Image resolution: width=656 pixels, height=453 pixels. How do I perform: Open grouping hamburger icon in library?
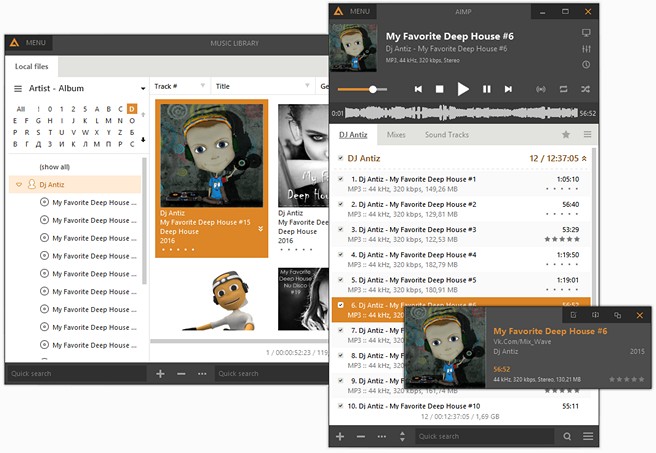[x=18, y=89]
